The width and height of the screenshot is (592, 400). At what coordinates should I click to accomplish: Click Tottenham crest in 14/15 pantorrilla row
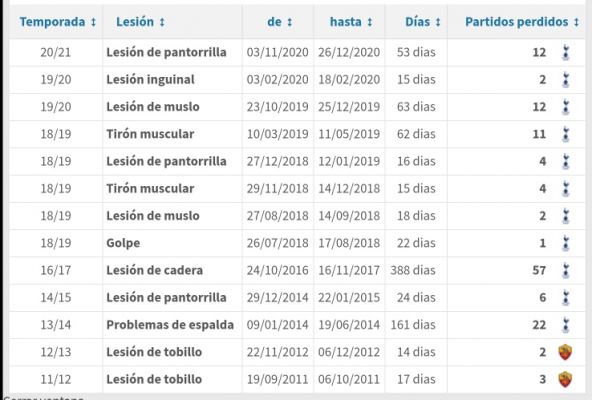(566, 298)
